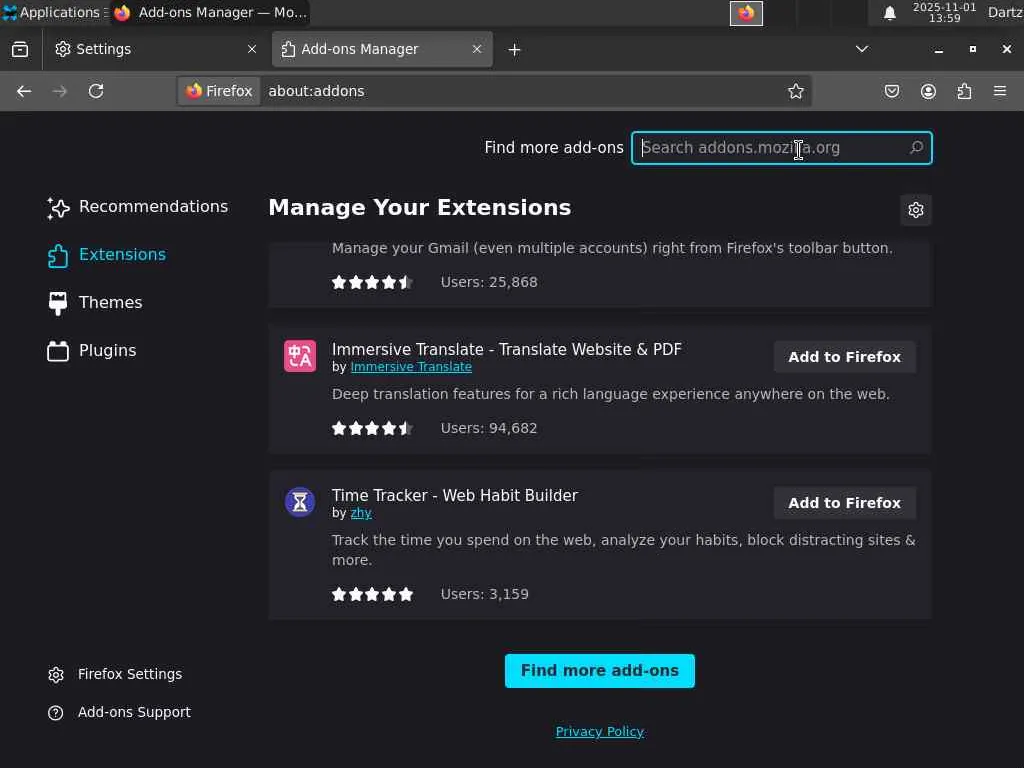Click the clock showing 13:59
This screenshot has height=768, width=1024.
944,13
